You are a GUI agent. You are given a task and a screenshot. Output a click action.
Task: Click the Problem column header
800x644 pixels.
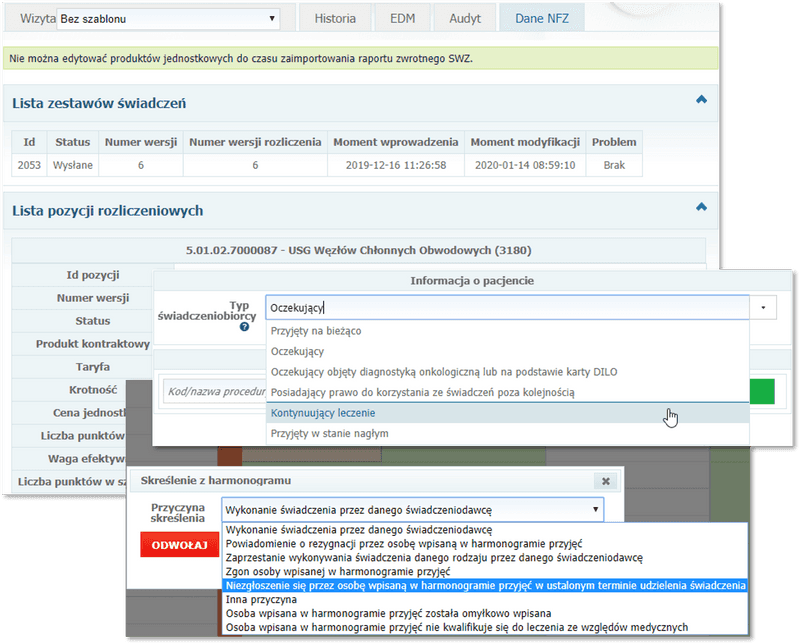click(x=614, y=142)
